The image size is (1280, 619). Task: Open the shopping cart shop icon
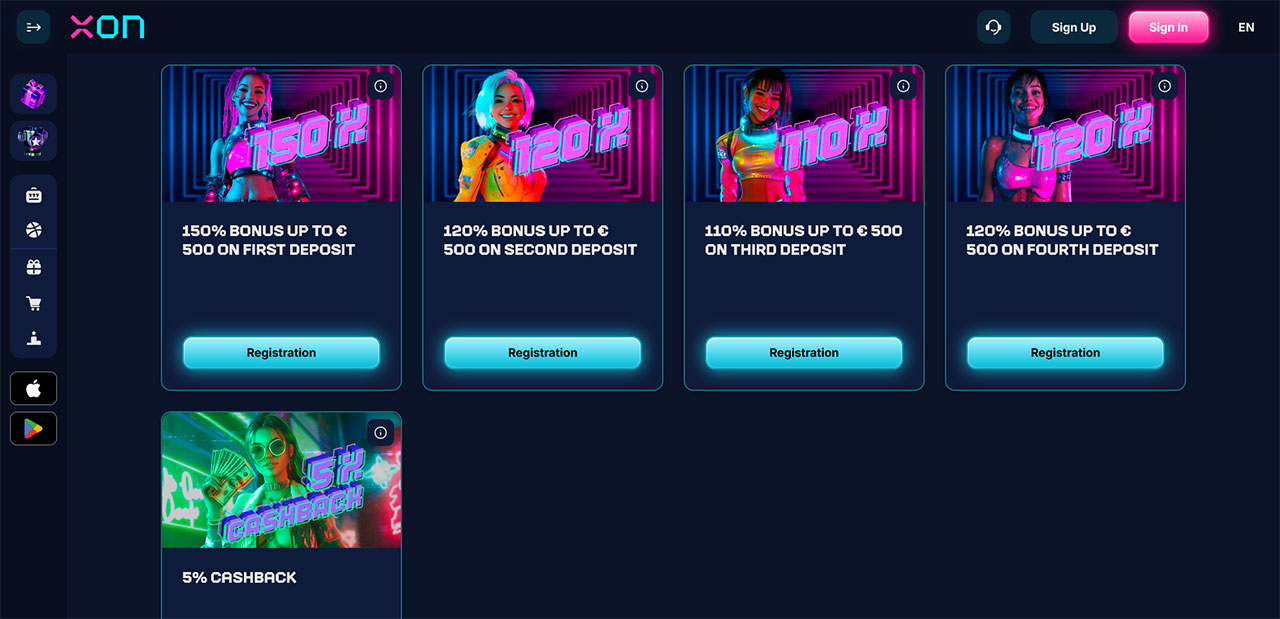pos(33,303)
